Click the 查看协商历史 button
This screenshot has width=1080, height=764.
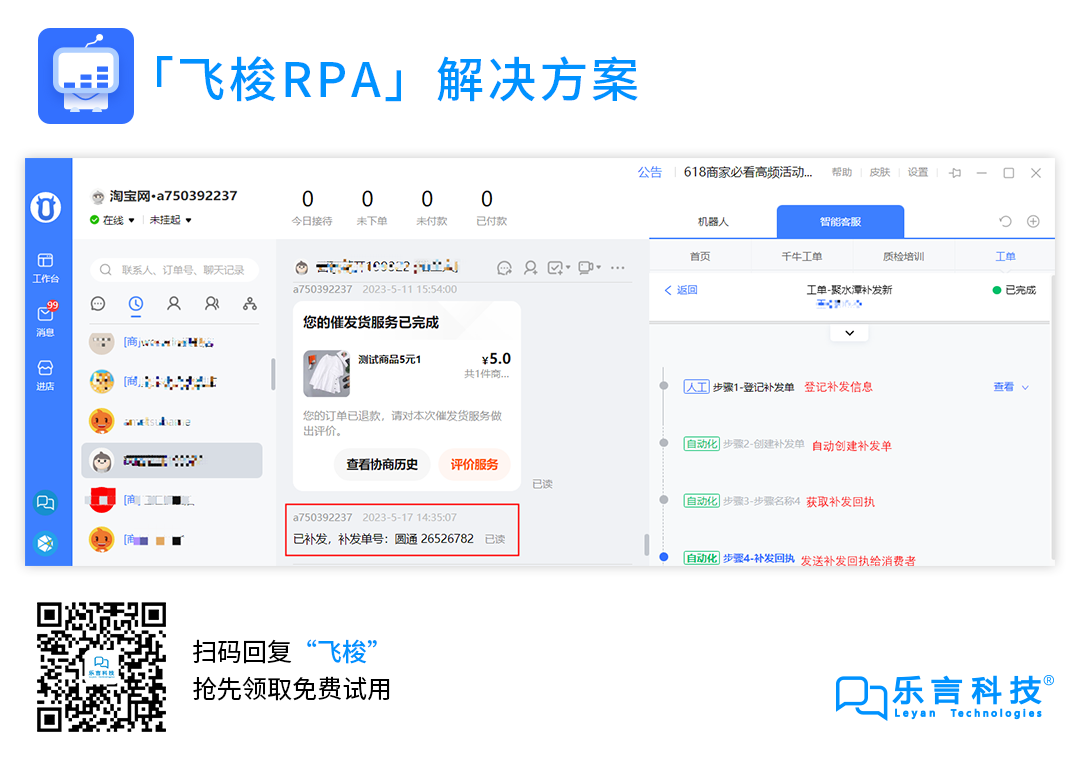tap(382, 464)
